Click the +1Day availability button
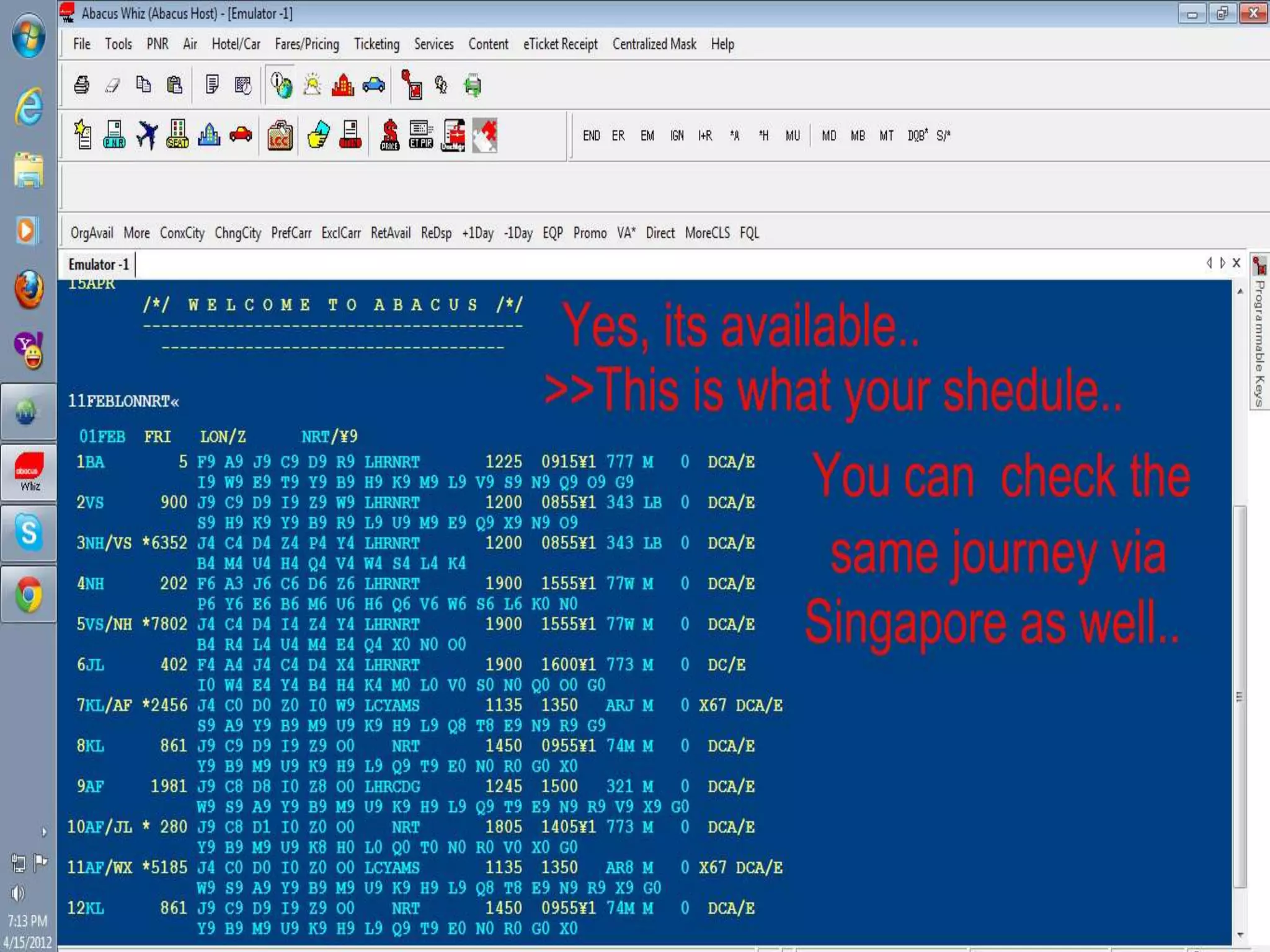This screenshot has height=952, width=1270. click(477, 233)
